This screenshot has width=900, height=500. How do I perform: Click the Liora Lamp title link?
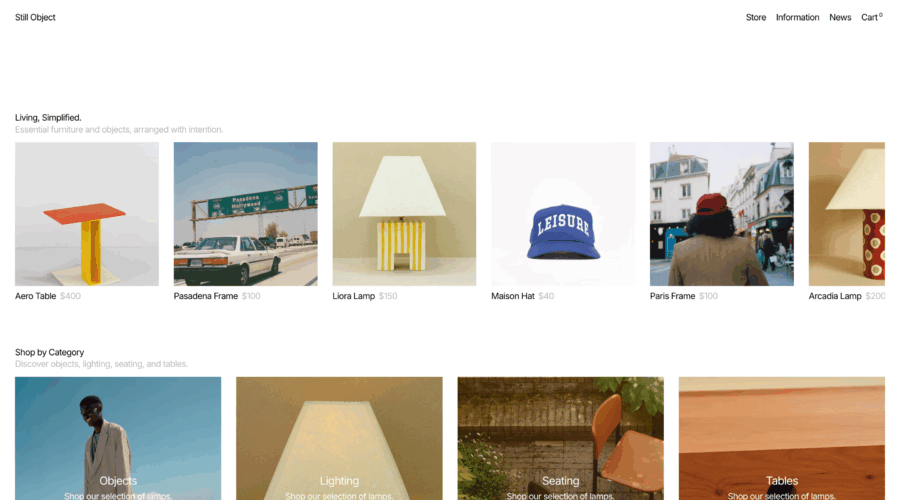pos(354,296)
